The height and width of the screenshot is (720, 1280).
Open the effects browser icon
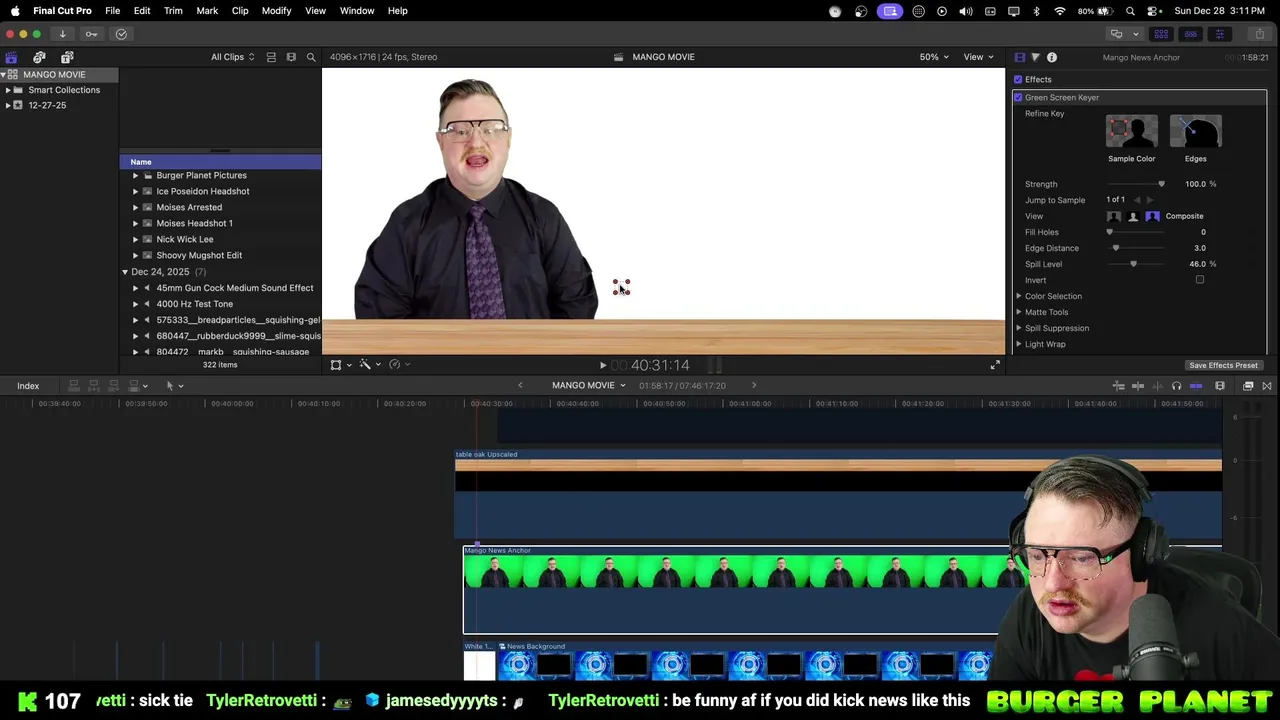click(x=1248, y=386)
